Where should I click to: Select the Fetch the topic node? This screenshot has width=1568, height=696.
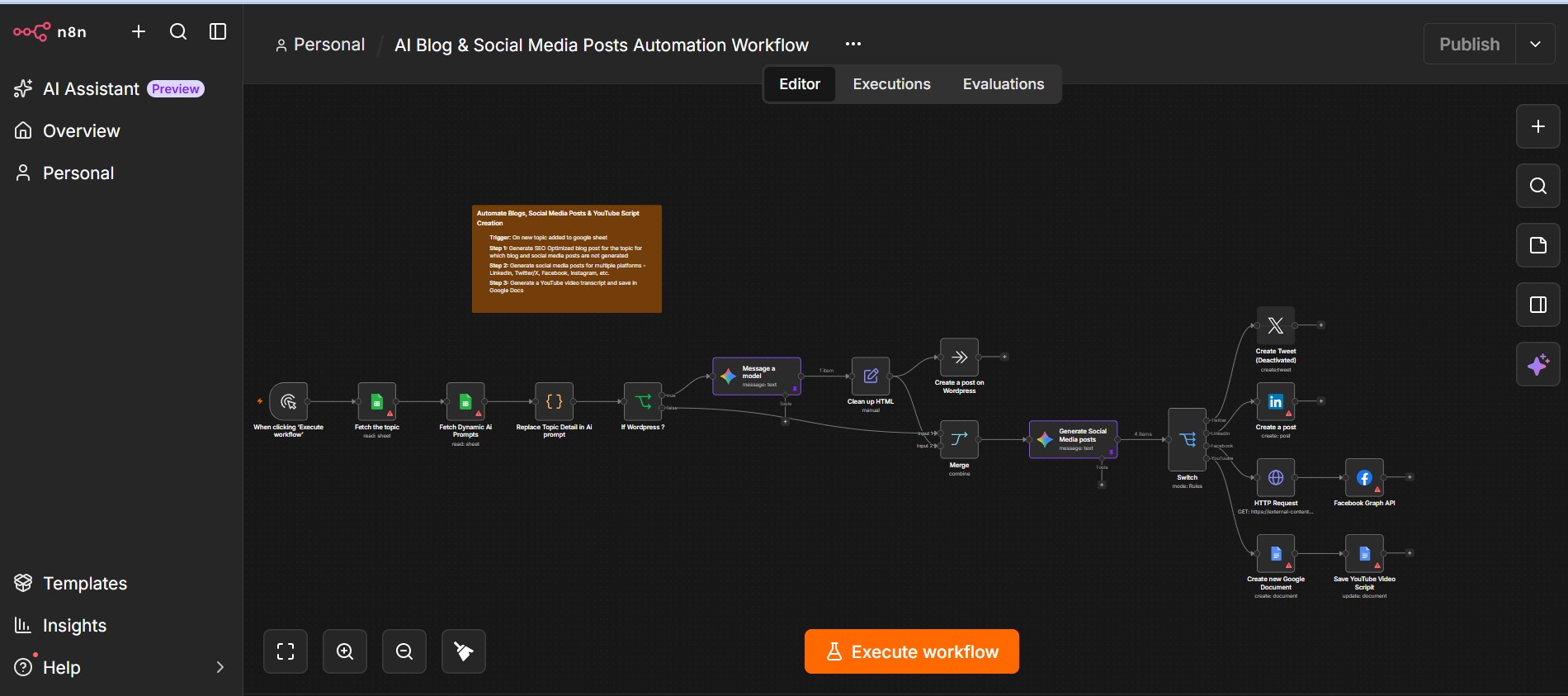[377, 402]
